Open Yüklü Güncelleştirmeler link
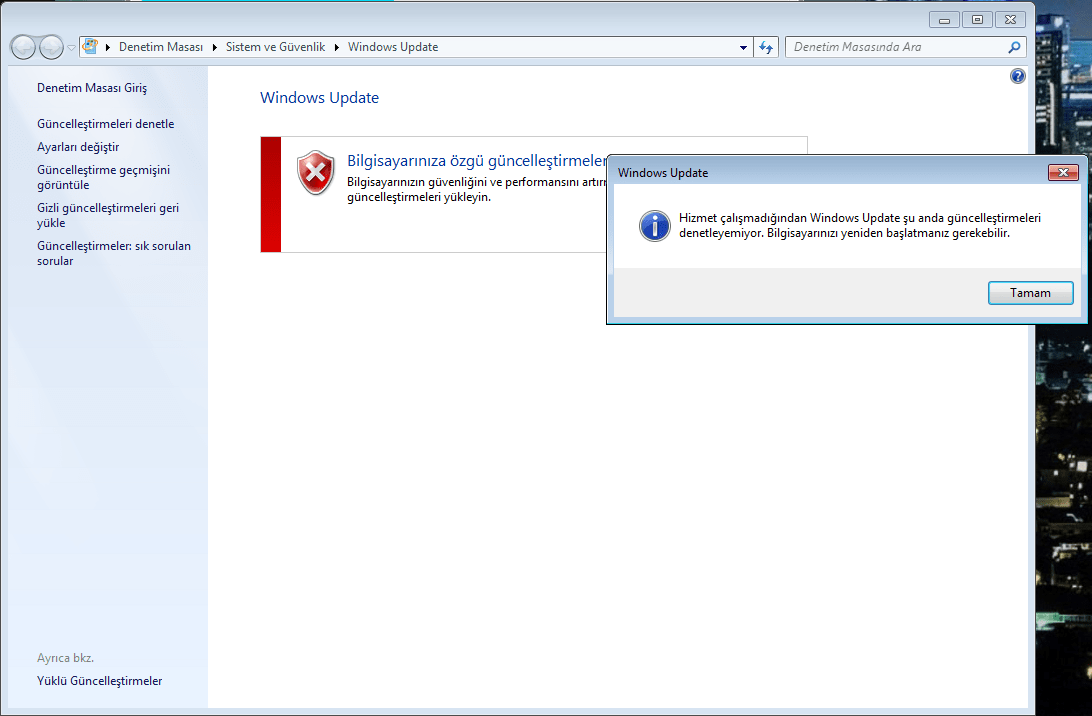Image resolution: width=1092 pixels, height=716 pixels. pyautogui.click(x=100, y=681)
